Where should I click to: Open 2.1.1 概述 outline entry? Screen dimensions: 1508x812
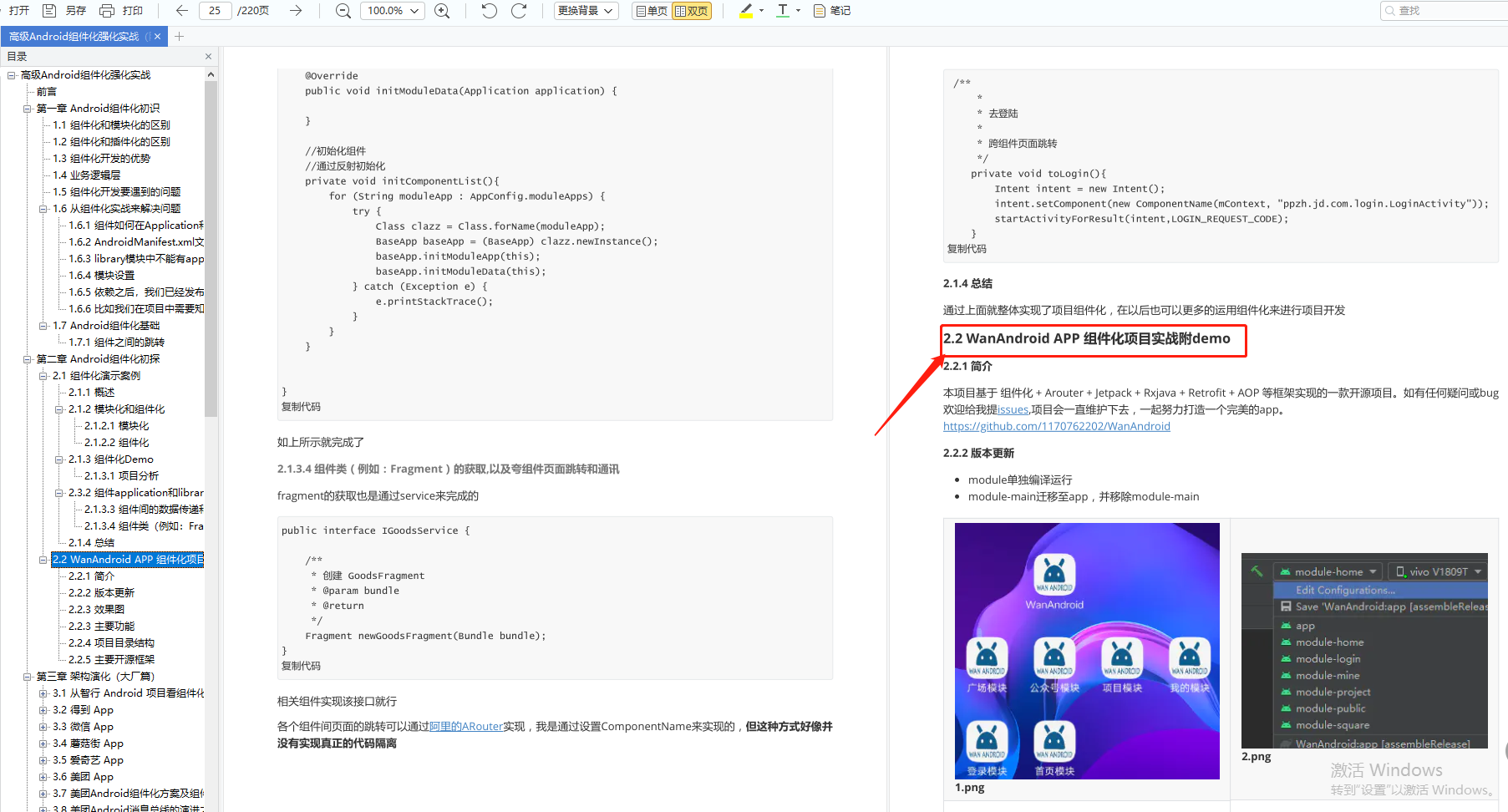(x=91, y=393)
